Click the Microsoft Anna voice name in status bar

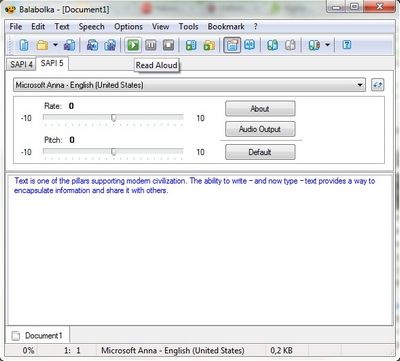pyautogui.click(x=173, y=351)
